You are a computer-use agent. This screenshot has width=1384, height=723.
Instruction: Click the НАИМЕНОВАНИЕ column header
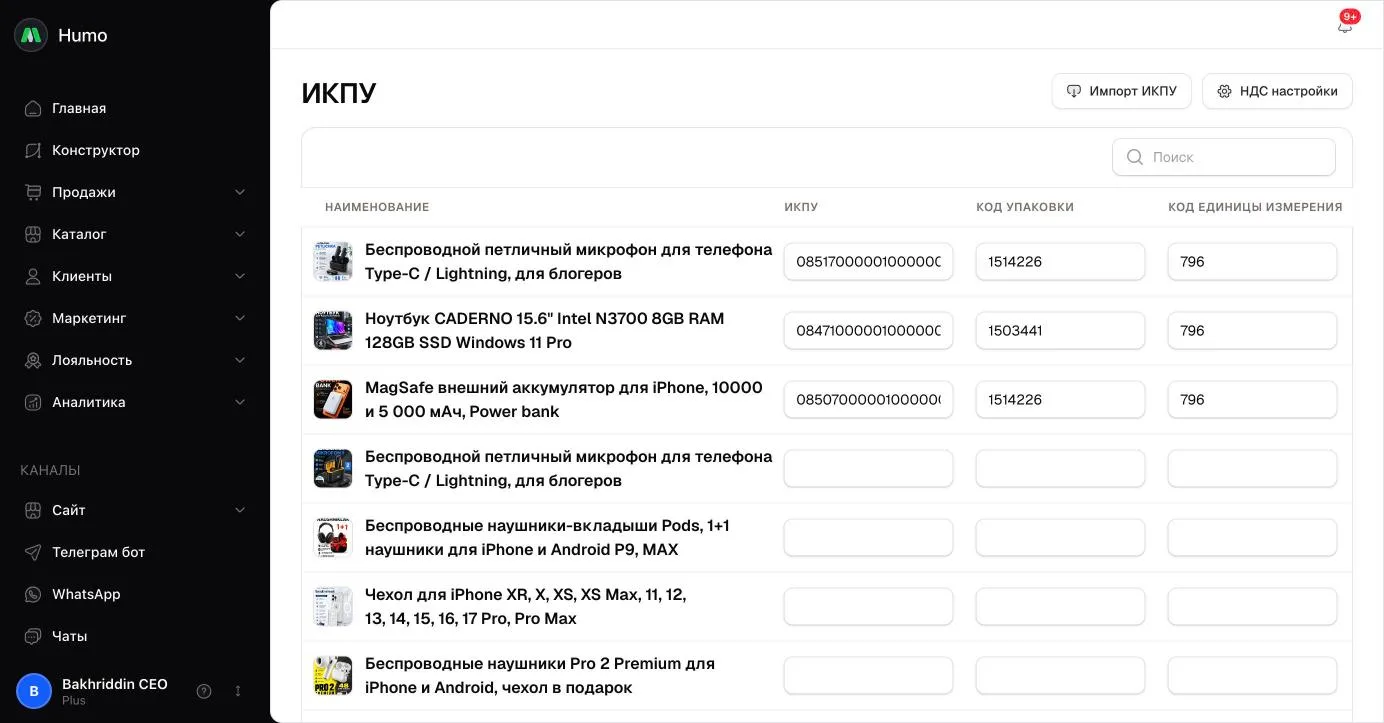click(377, 207)
